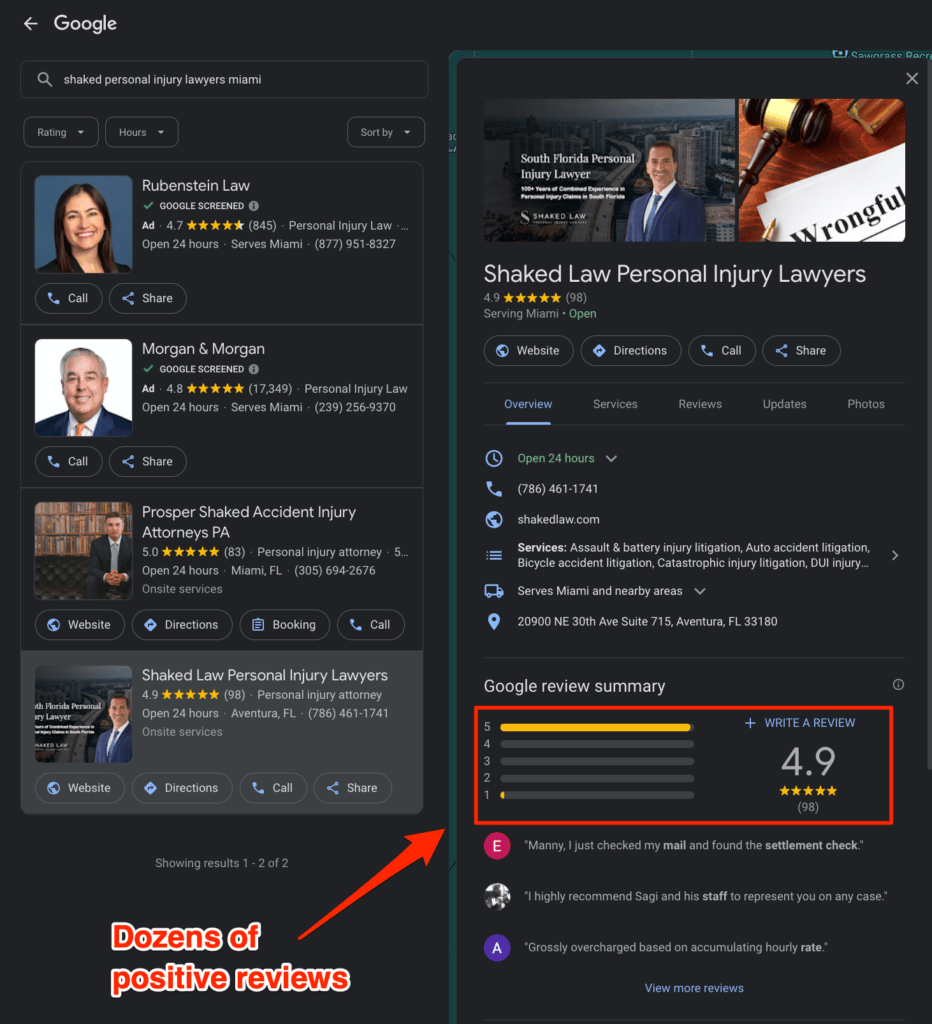Click the info icon beside Rubenstein Law's Google Screened
The height and width of the screenshot is (1024, 932).
coord(253,206)
